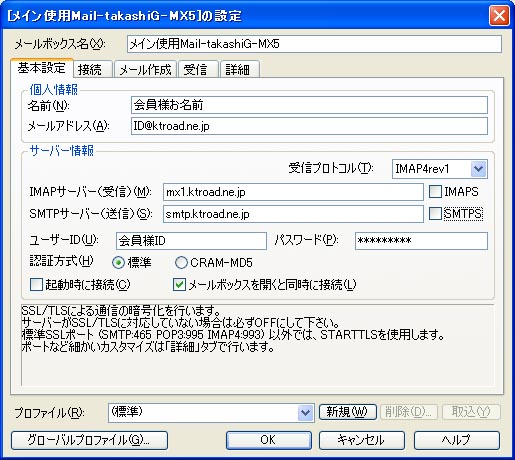Enable the IMAPS checkbox
Image resolution: width=515 pixels, height=460 pixels.
tap(435, 192)
